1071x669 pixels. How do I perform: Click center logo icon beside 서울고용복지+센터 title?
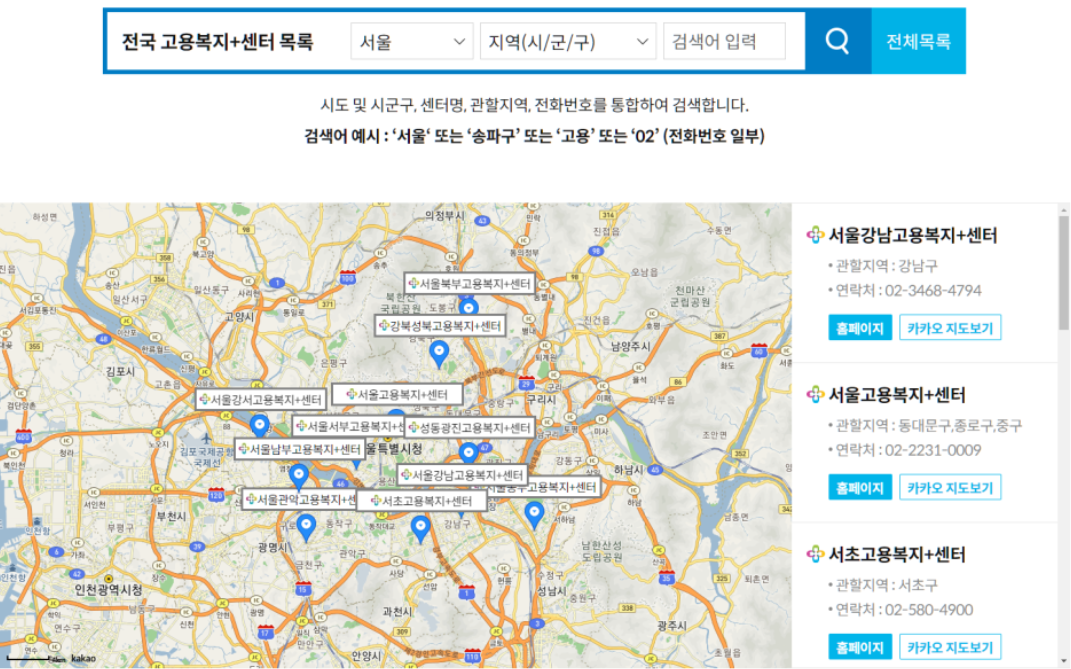[x=815, y=395]
